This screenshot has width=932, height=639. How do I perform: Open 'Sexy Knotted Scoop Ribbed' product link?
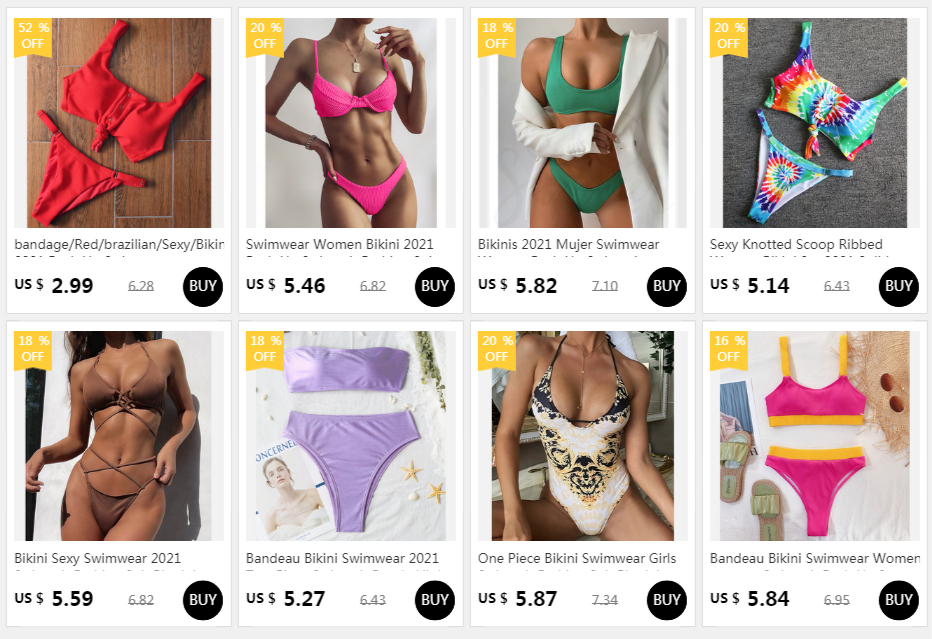[x=796, y=244]
